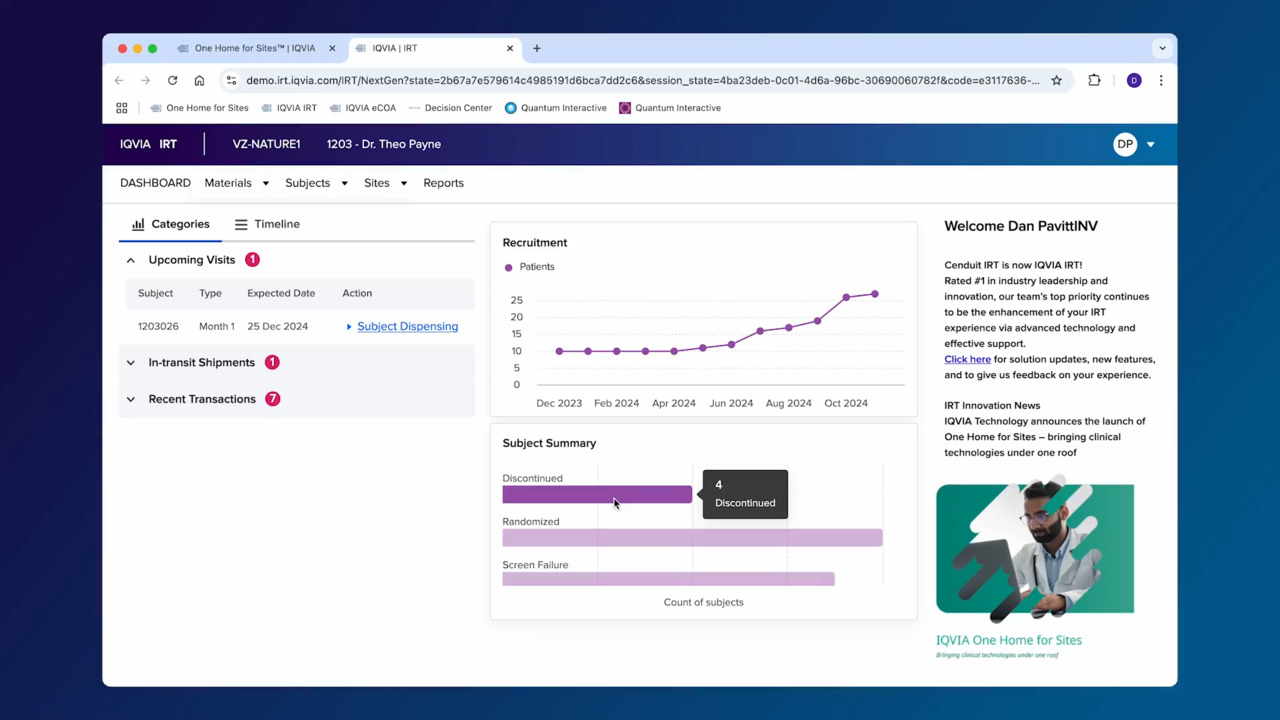Close the IQVIA | IRT tab

pyautogui.click(x=510, y=48)
